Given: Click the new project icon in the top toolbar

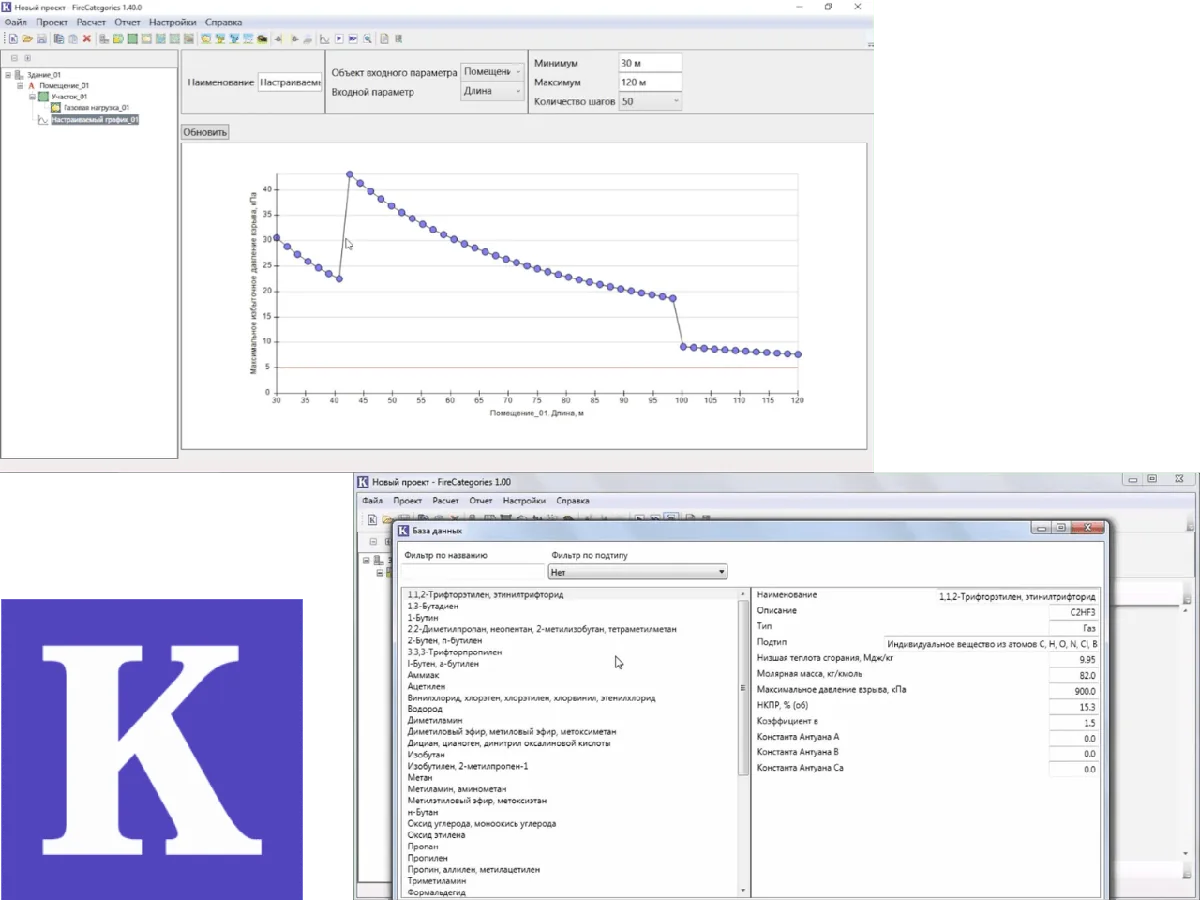Looking at the screenshot, I should coord(13,39).
